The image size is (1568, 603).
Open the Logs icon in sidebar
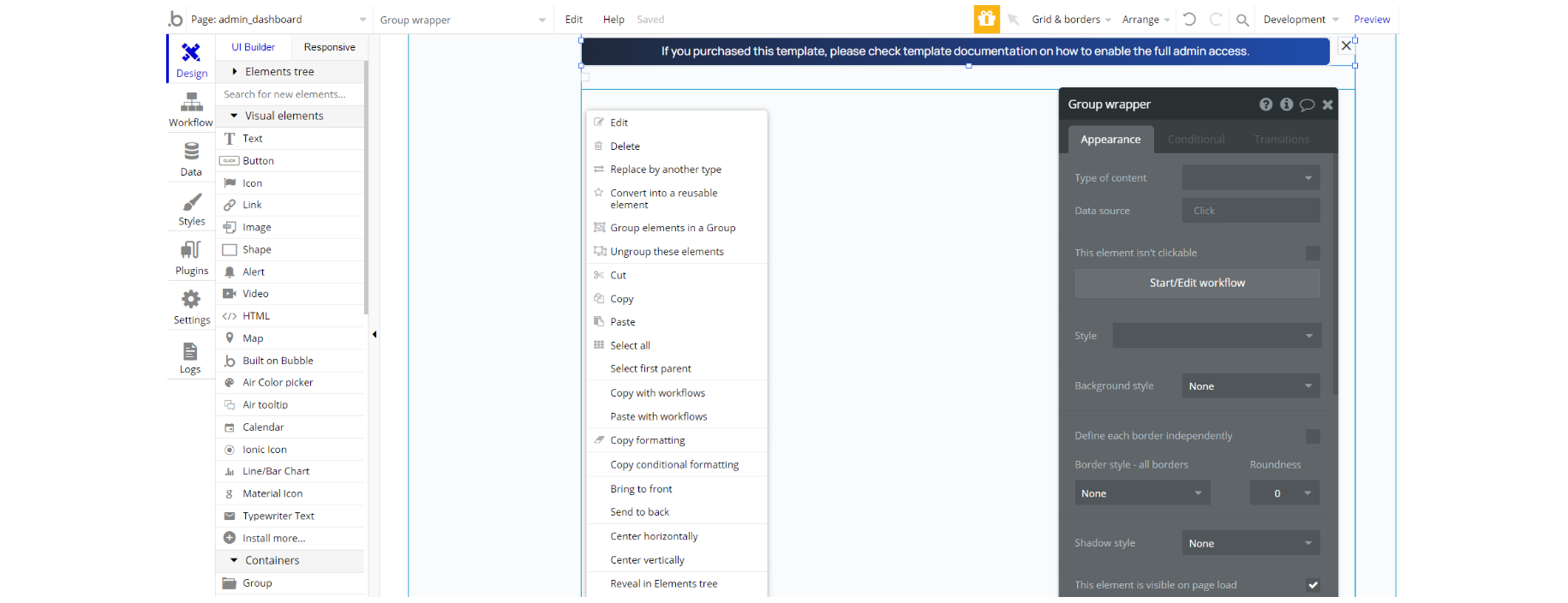coord(190,351)
